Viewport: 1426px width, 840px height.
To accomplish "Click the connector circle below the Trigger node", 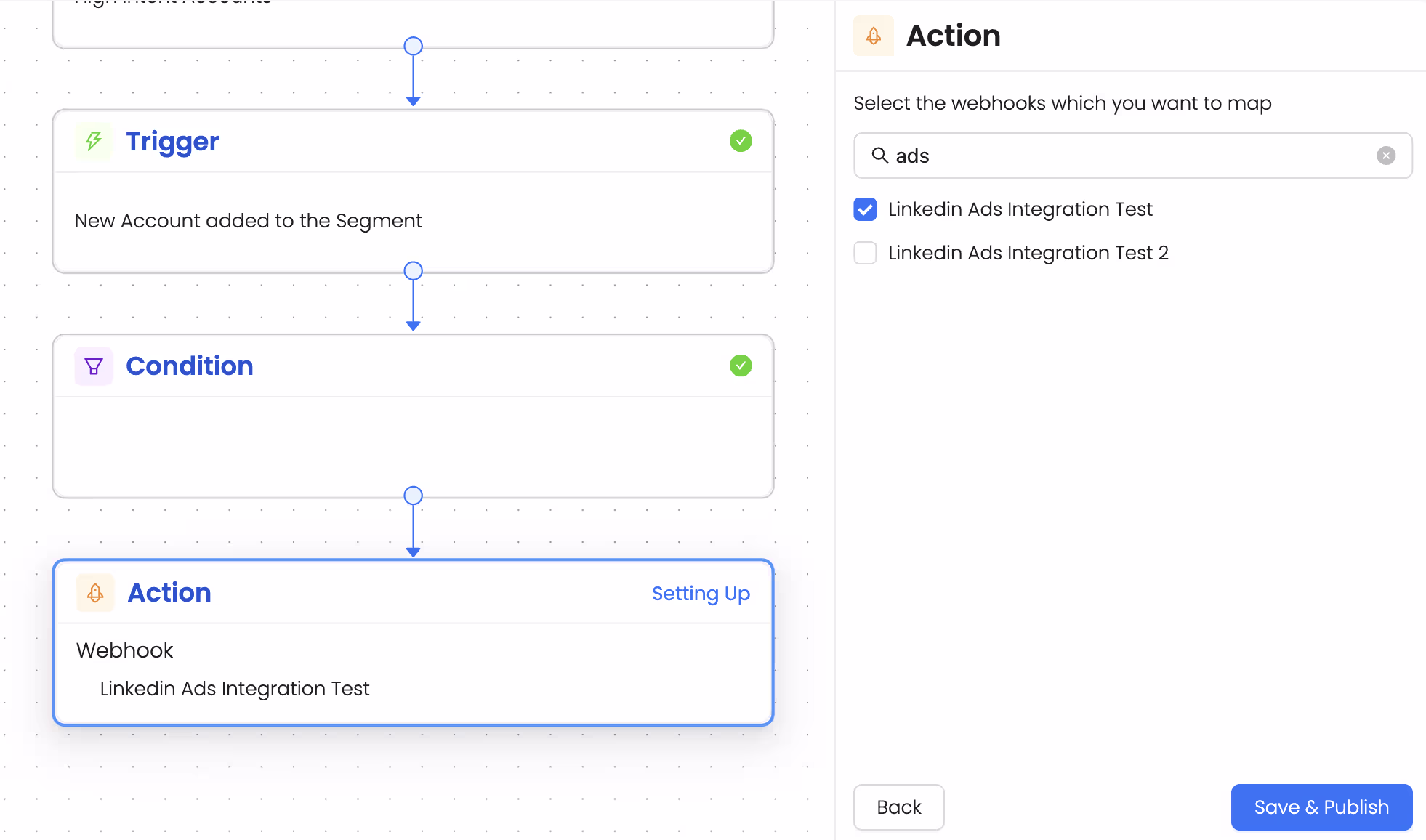I will click(x=413, y=270).
